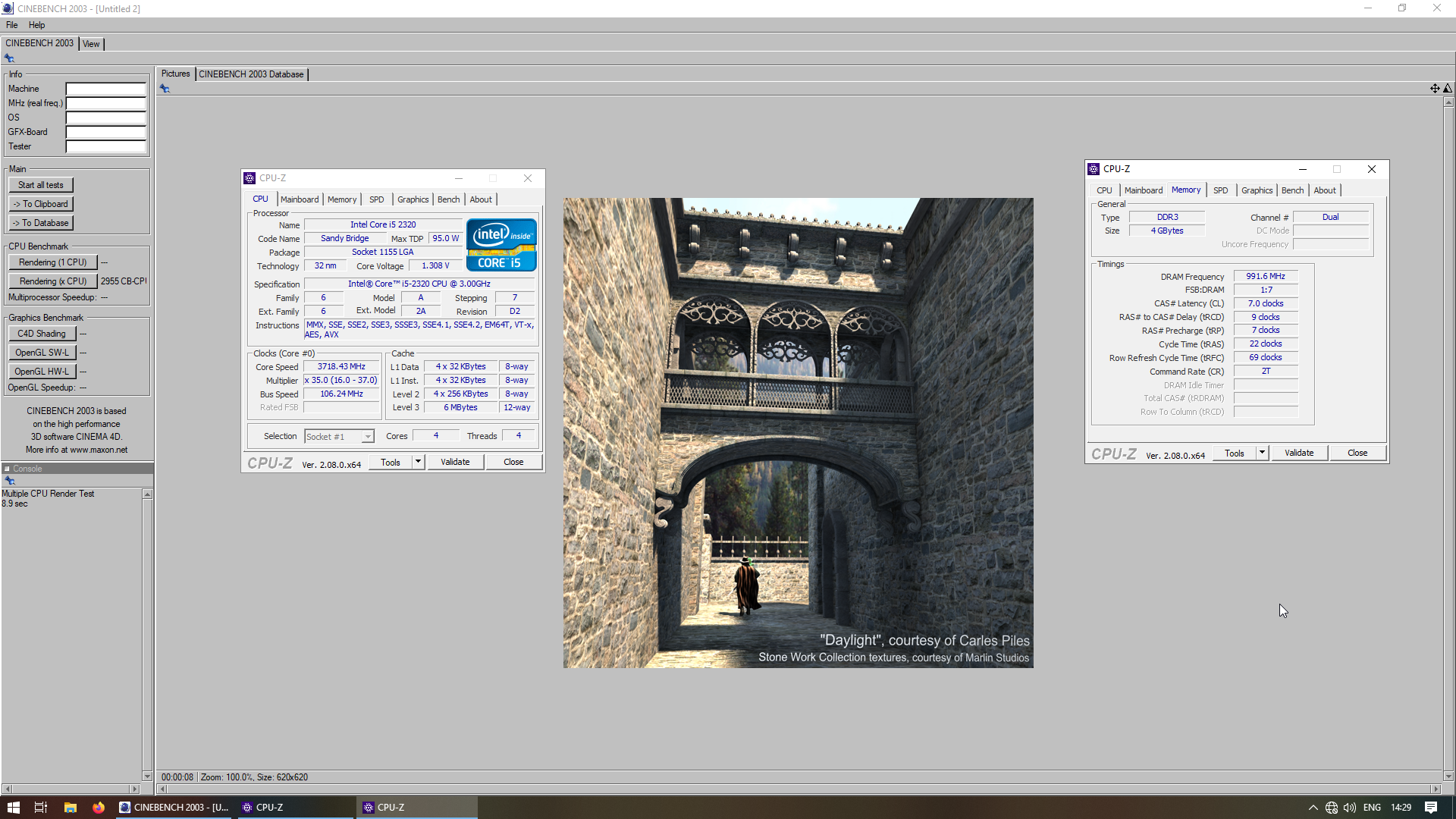
Task: Open the notification center
Action: (x=1431, y=808)
